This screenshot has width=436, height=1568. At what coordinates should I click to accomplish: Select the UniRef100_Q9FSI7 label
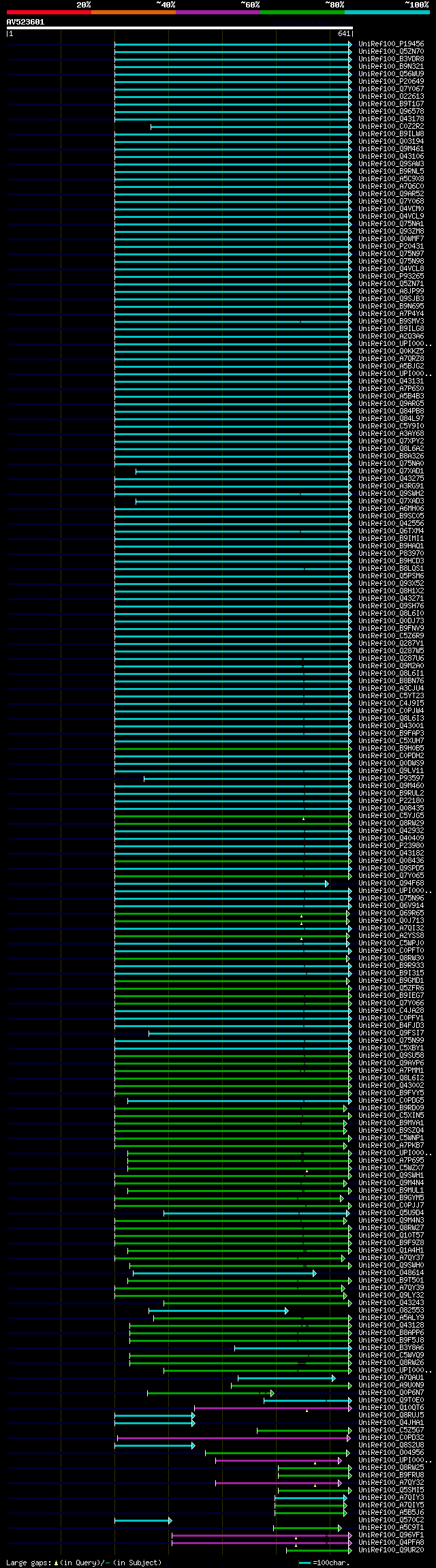point(391,1033)
